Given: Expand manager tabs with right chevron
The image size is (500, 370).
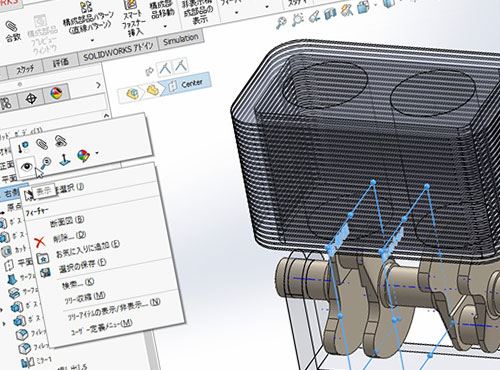Looking at the screenshot, I should pyautogui.click(x=98, y=85).
